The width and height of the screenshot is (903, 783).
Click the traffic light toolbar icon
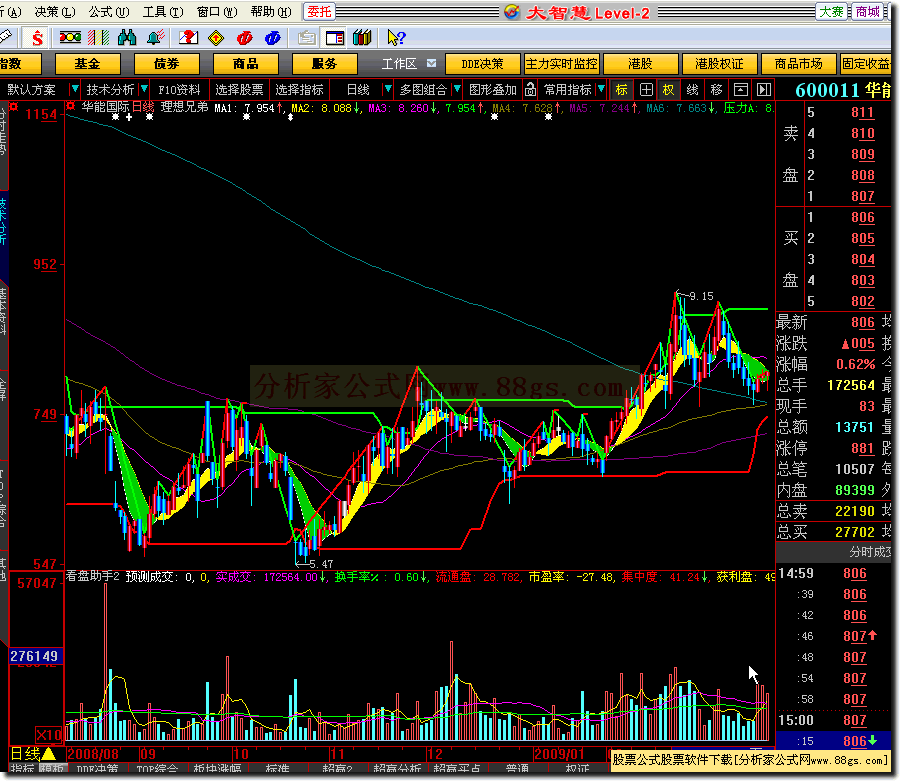pos(70,38)
